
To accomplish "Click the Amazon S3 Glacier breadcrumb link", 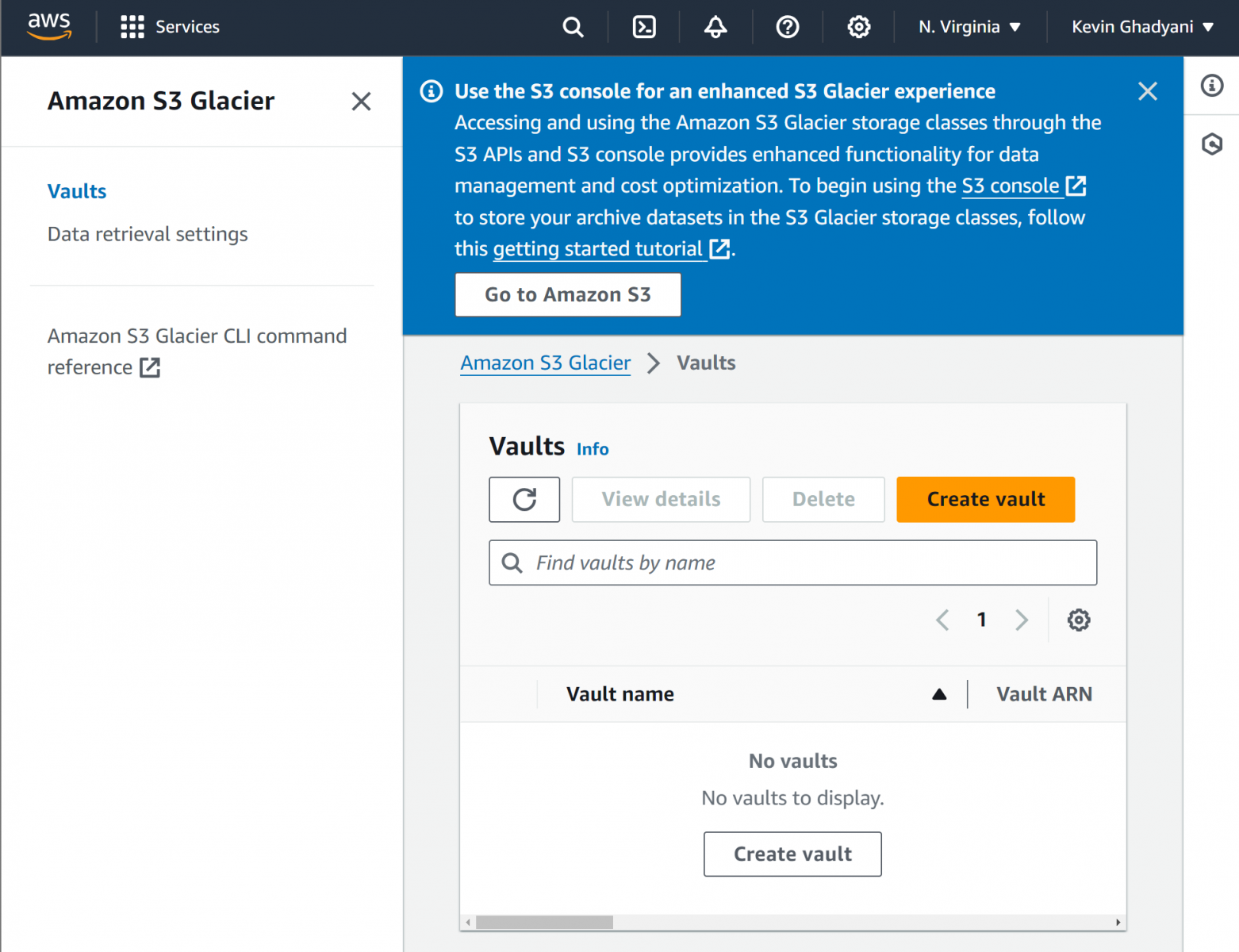I will [x=546, y=363].
